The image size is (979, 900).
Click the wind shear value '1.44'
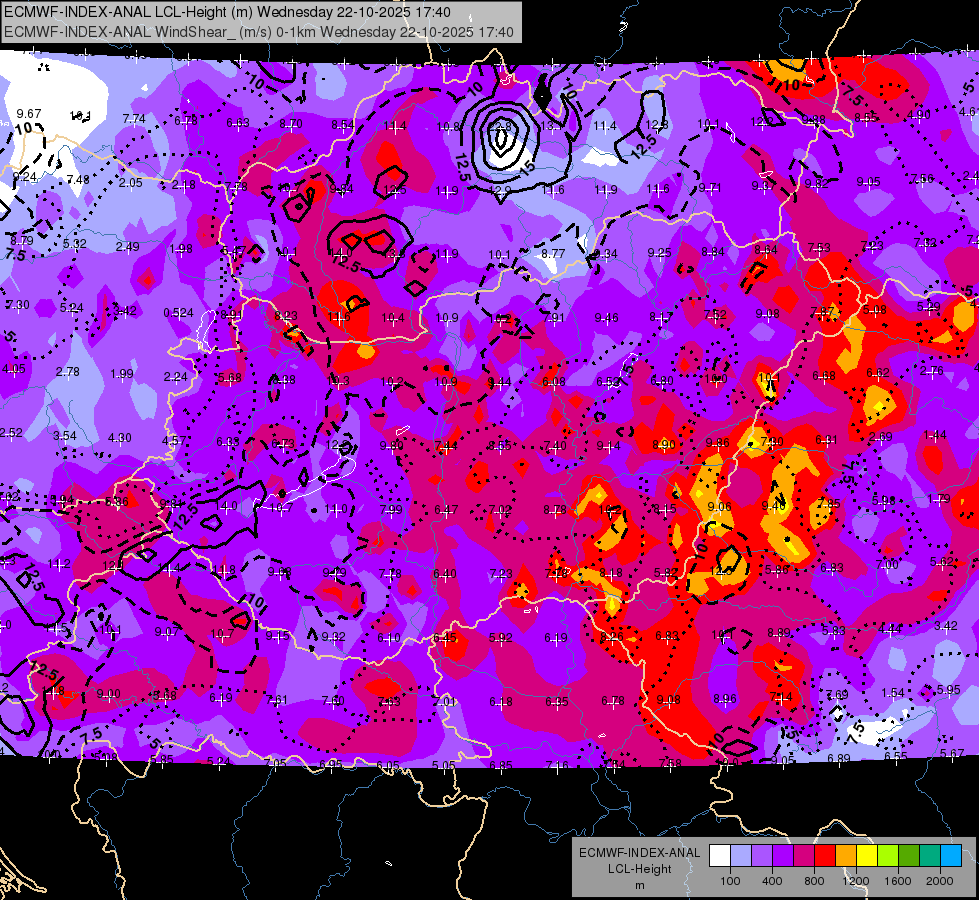click(x=935, y=435)
